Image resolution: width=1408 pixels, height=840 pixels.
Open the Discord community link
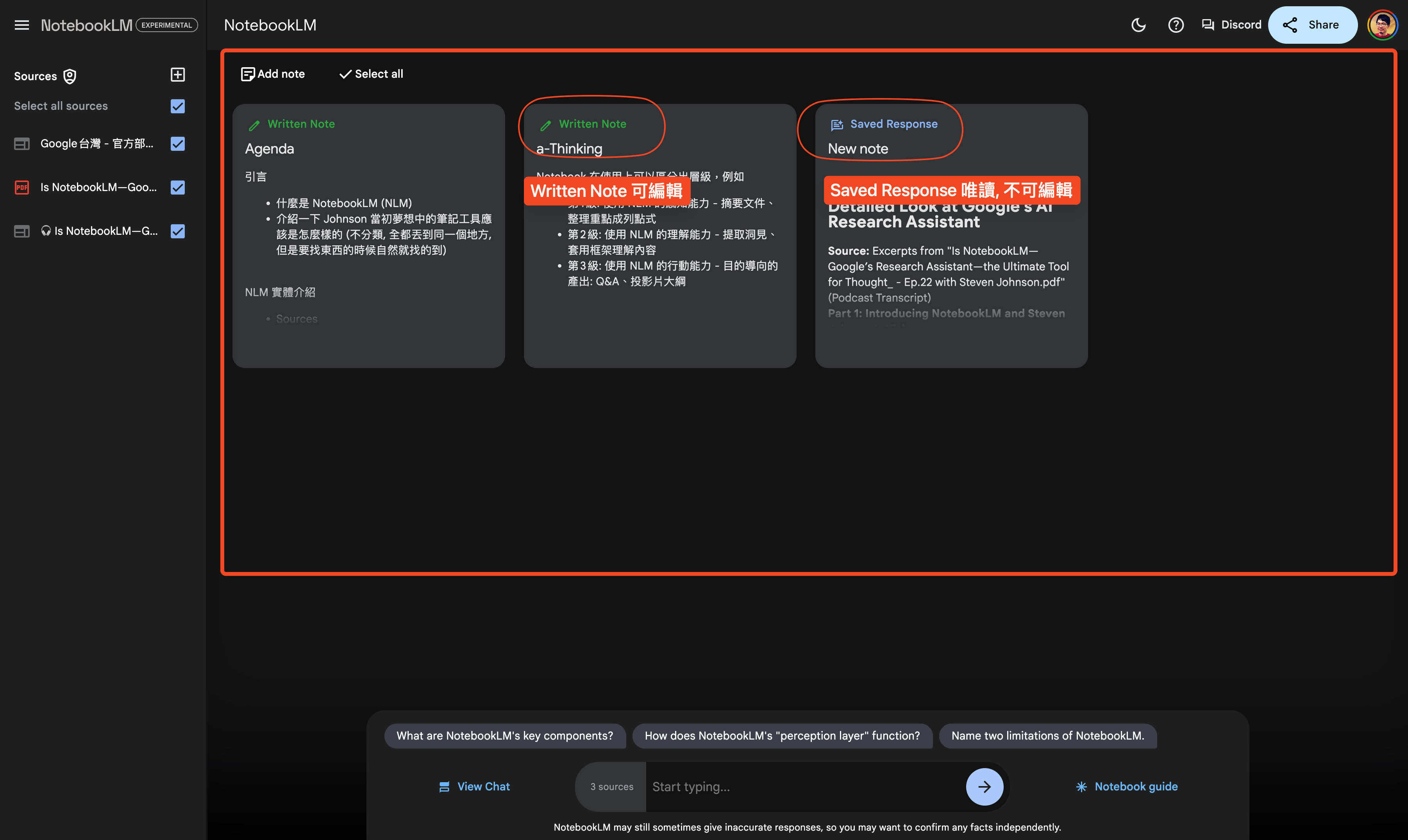point(1231,25)
